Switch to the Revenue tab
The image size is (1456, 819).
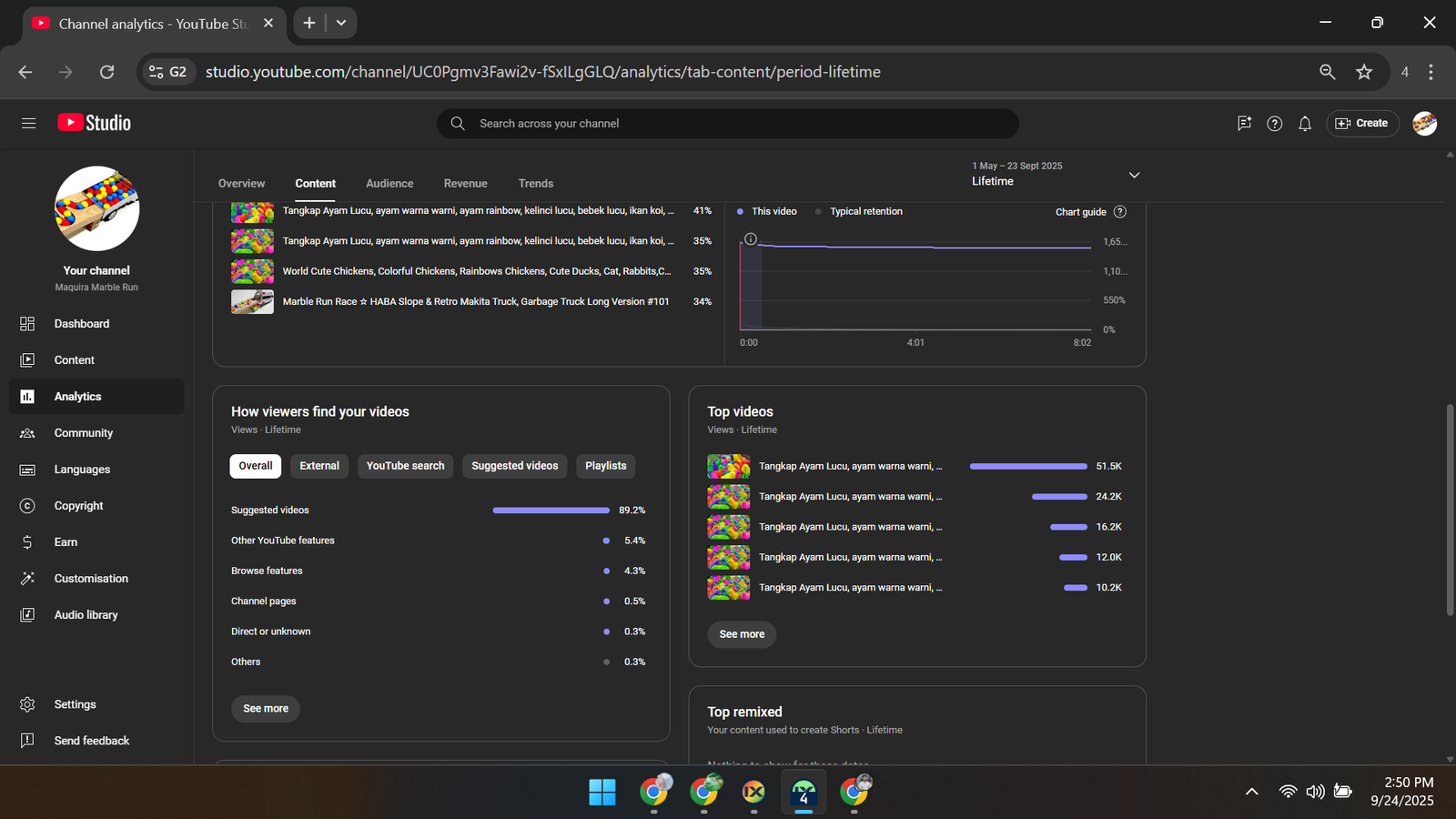coord(465,184)
